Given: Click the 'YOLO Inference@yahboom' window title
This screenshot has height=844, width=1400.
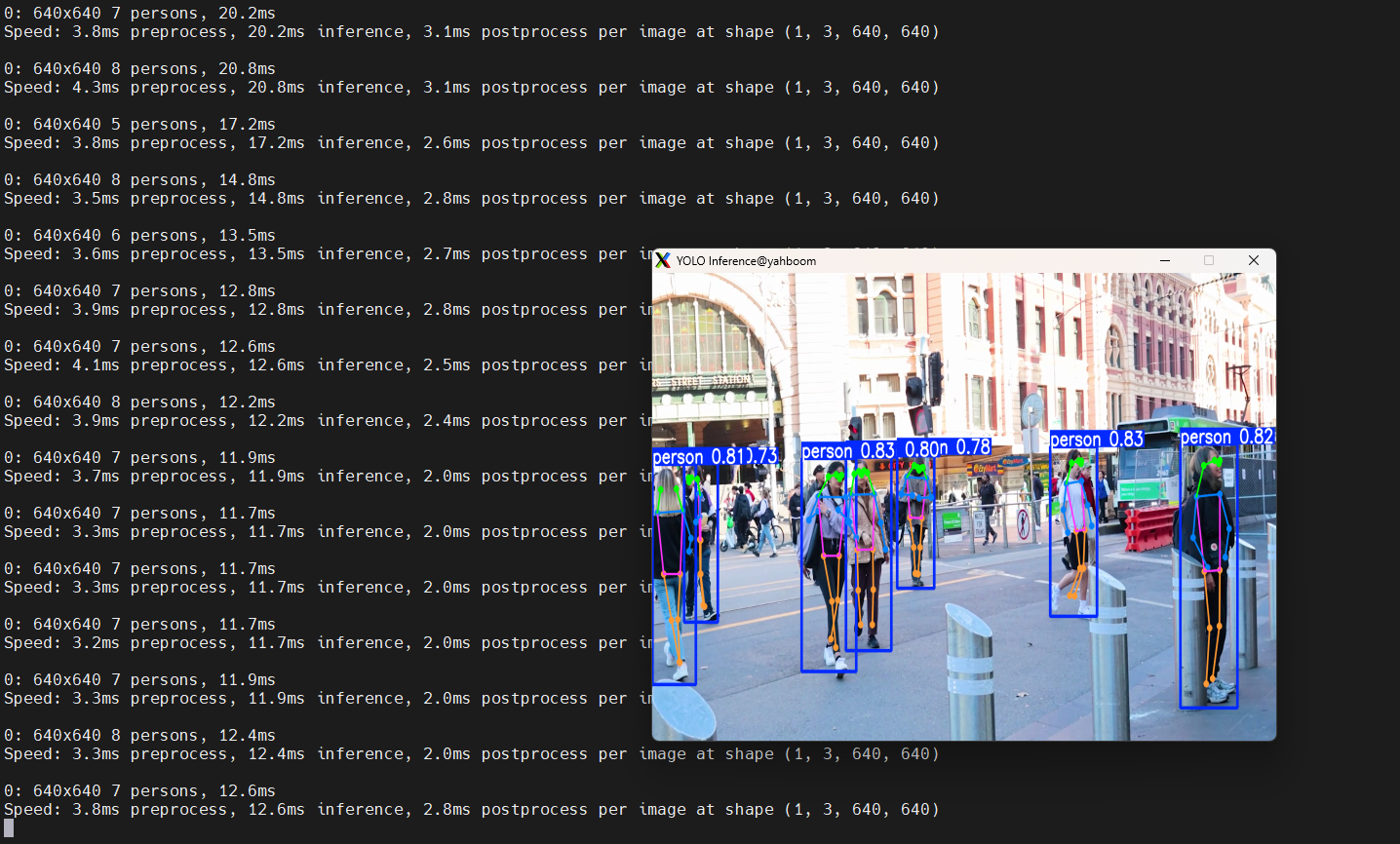Looking at the screenshot, I should coord(746,261).
